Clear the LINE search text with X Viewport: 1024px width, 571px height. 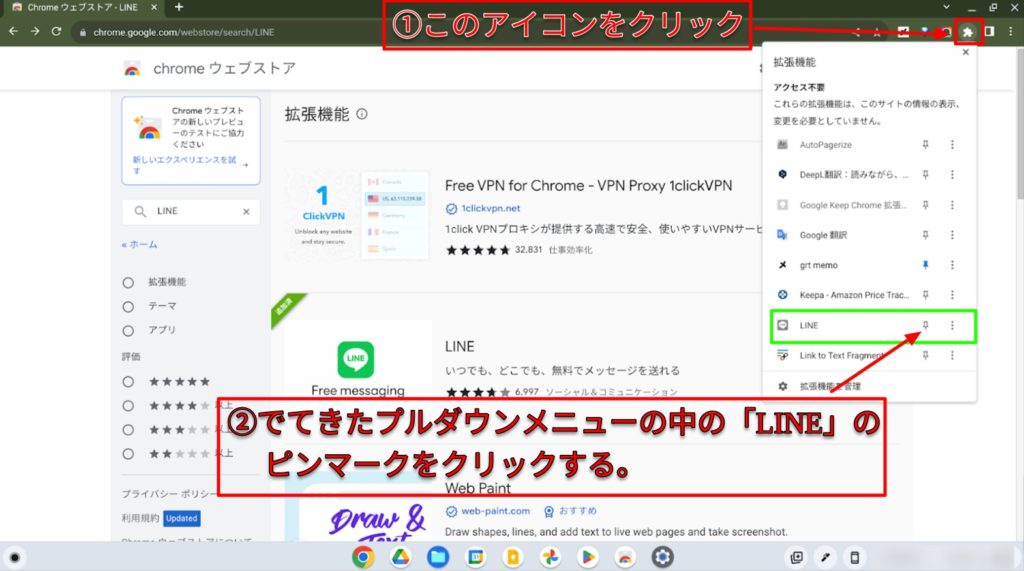pyautogui.click(x=246, y=212)
